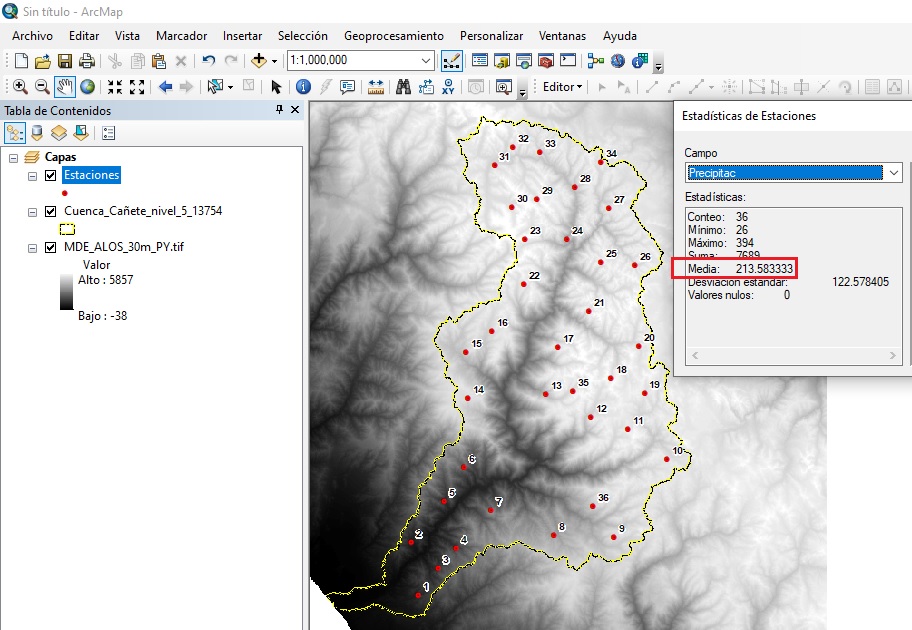
Task: Toggle visibility of the Estaciones layer
Action: [x=51, y=175]
